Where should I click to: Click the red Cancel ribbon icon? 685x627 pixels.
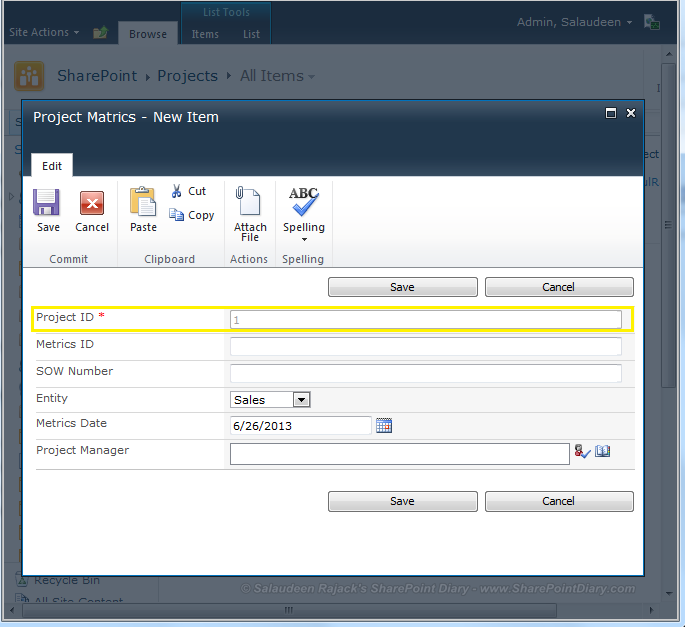click(x=92, y=203)
